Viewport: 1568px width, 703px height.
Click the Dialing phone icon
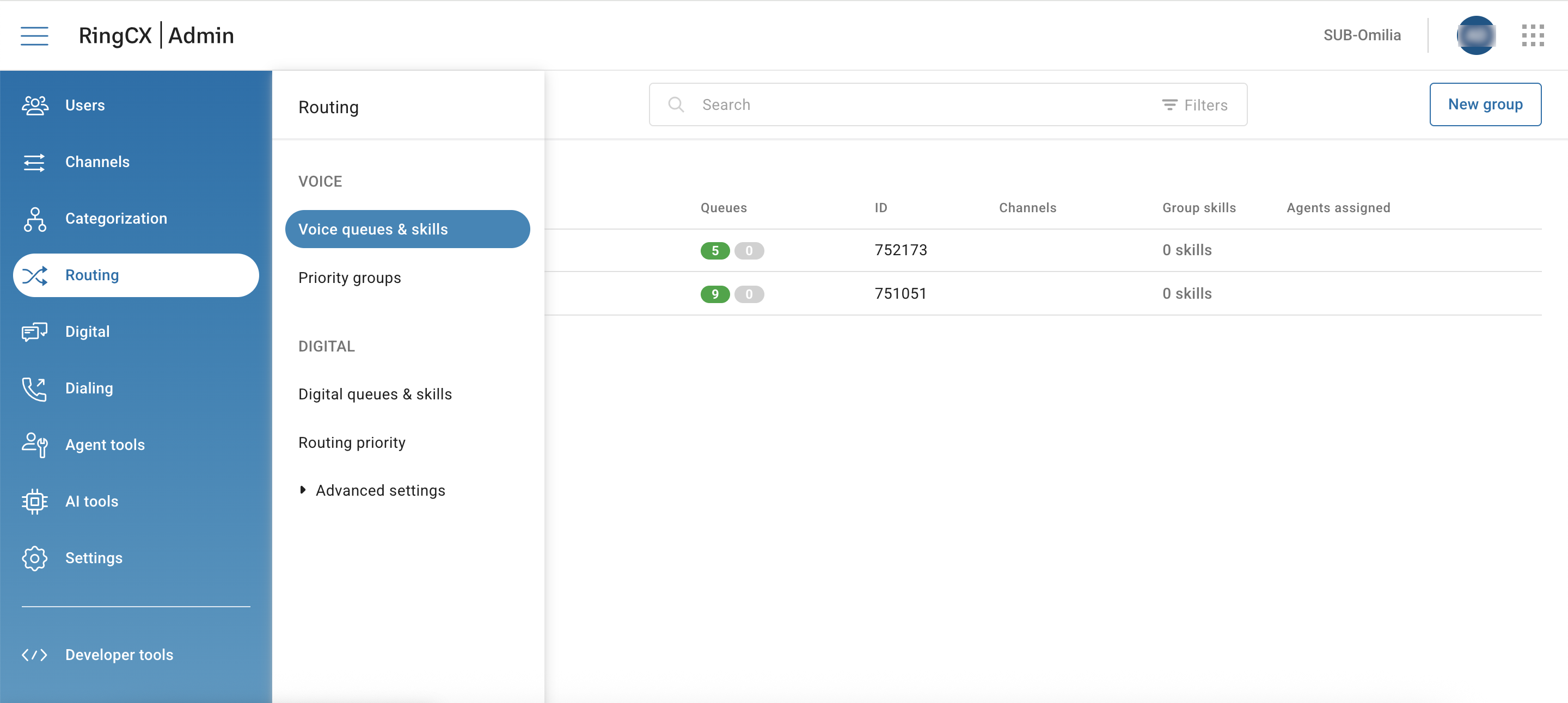(x=35, y=388)
